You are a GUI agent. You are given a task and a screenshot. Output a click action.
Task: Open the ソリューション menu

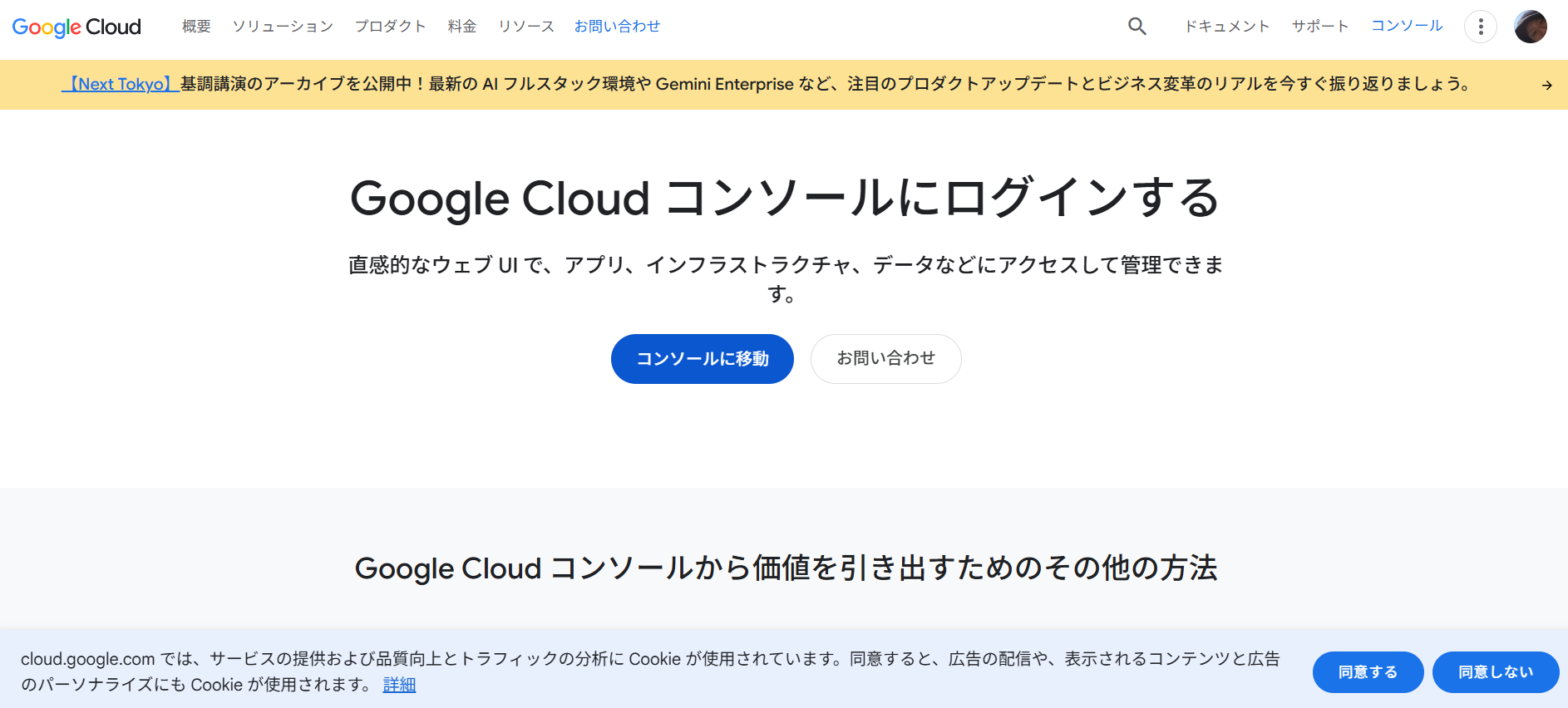click(283, 27)
